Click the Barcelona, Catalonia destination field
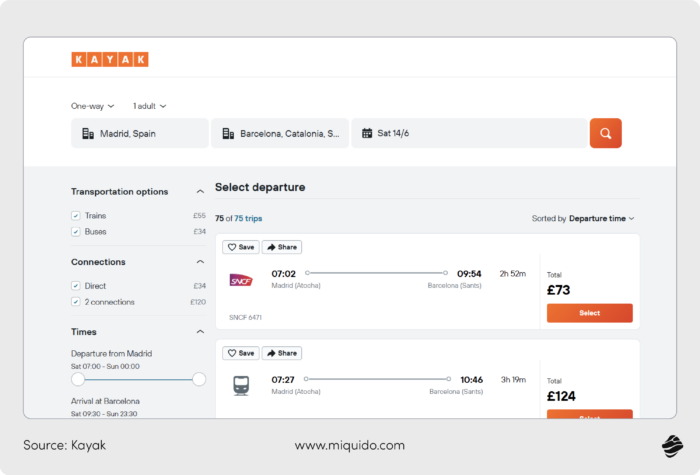Image resolution: width=700 pixels, height=475 pixels. (280, 133)
